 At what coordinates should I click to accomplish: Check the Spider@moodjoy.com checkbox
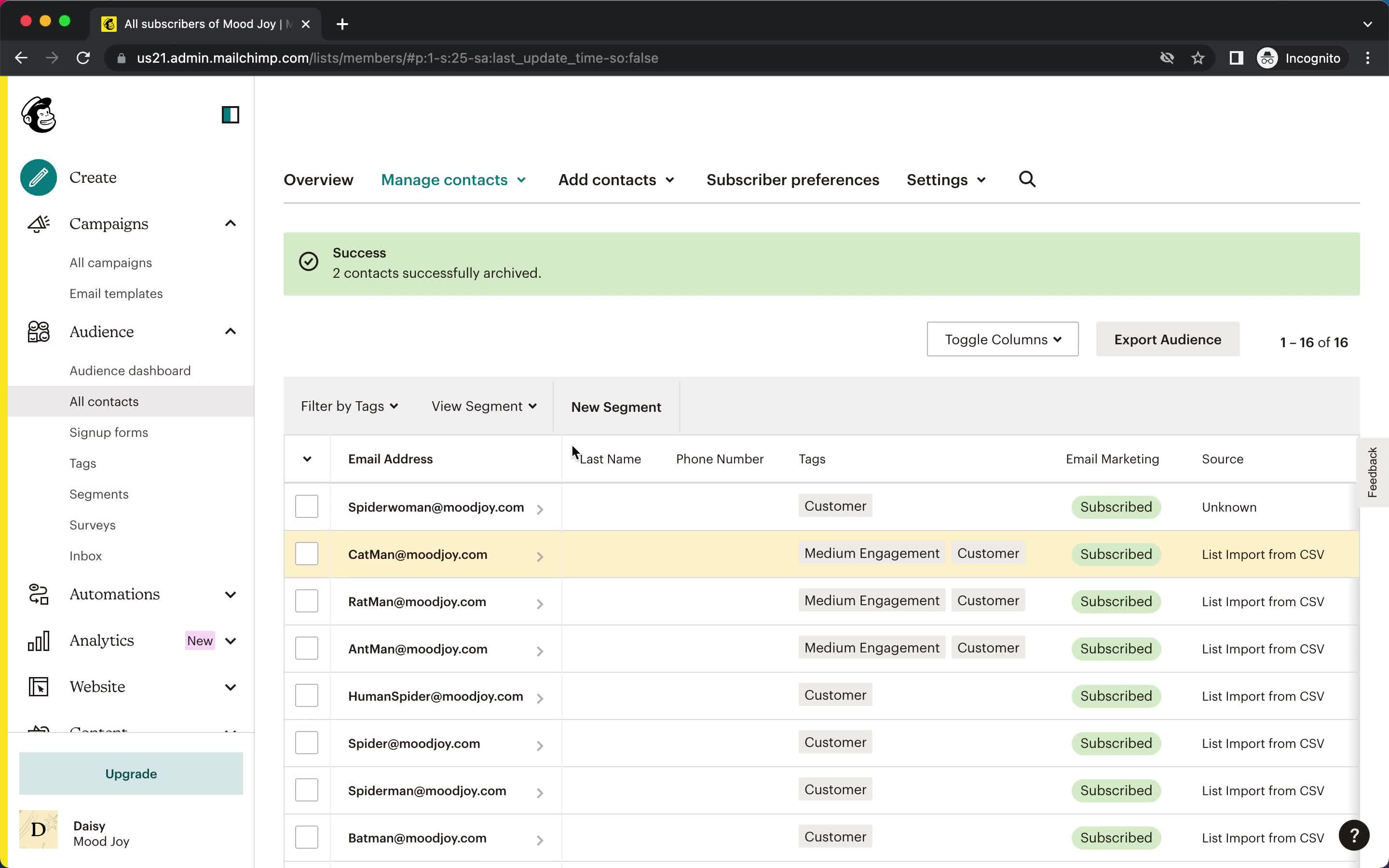307,743
